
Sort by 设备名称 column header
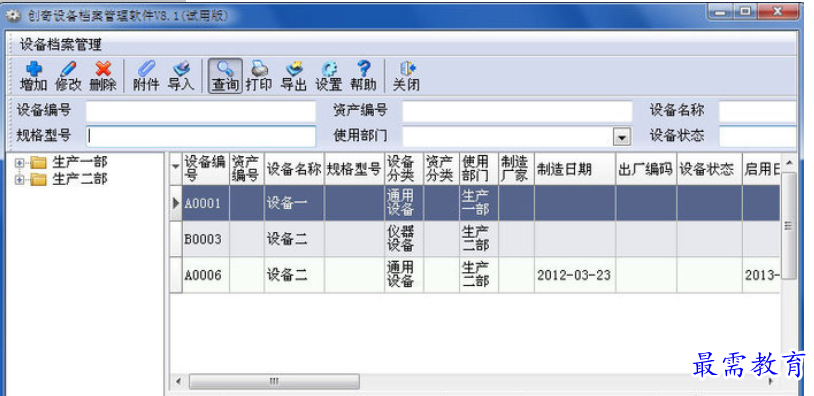coord(294,169)
